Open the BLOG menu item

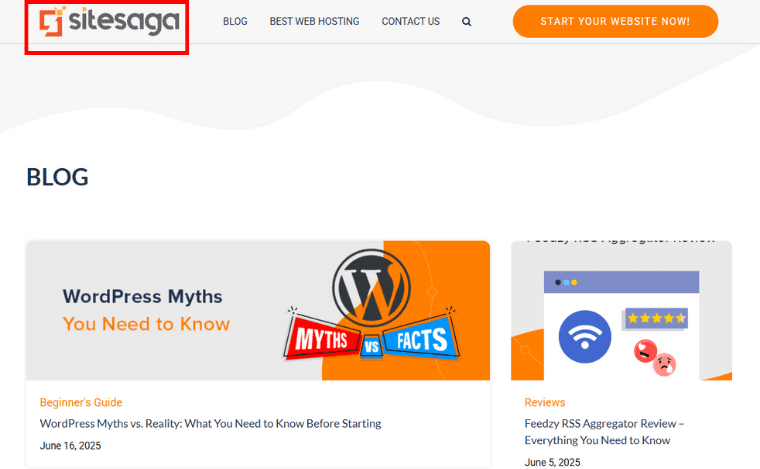coord(235,21)
